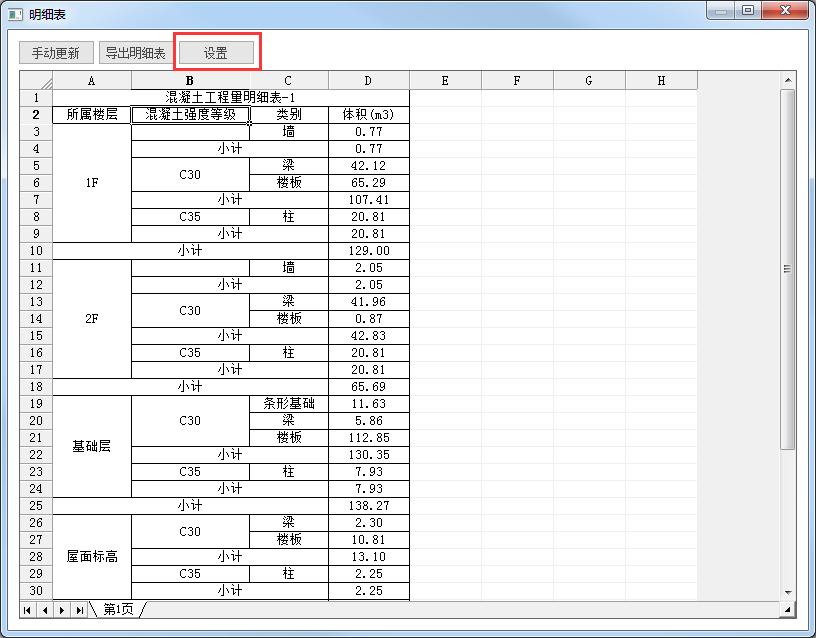Go to previous sheet page arrow
Image resolution: width=816 pixels, height=638 pixels.
coord(45,610)
